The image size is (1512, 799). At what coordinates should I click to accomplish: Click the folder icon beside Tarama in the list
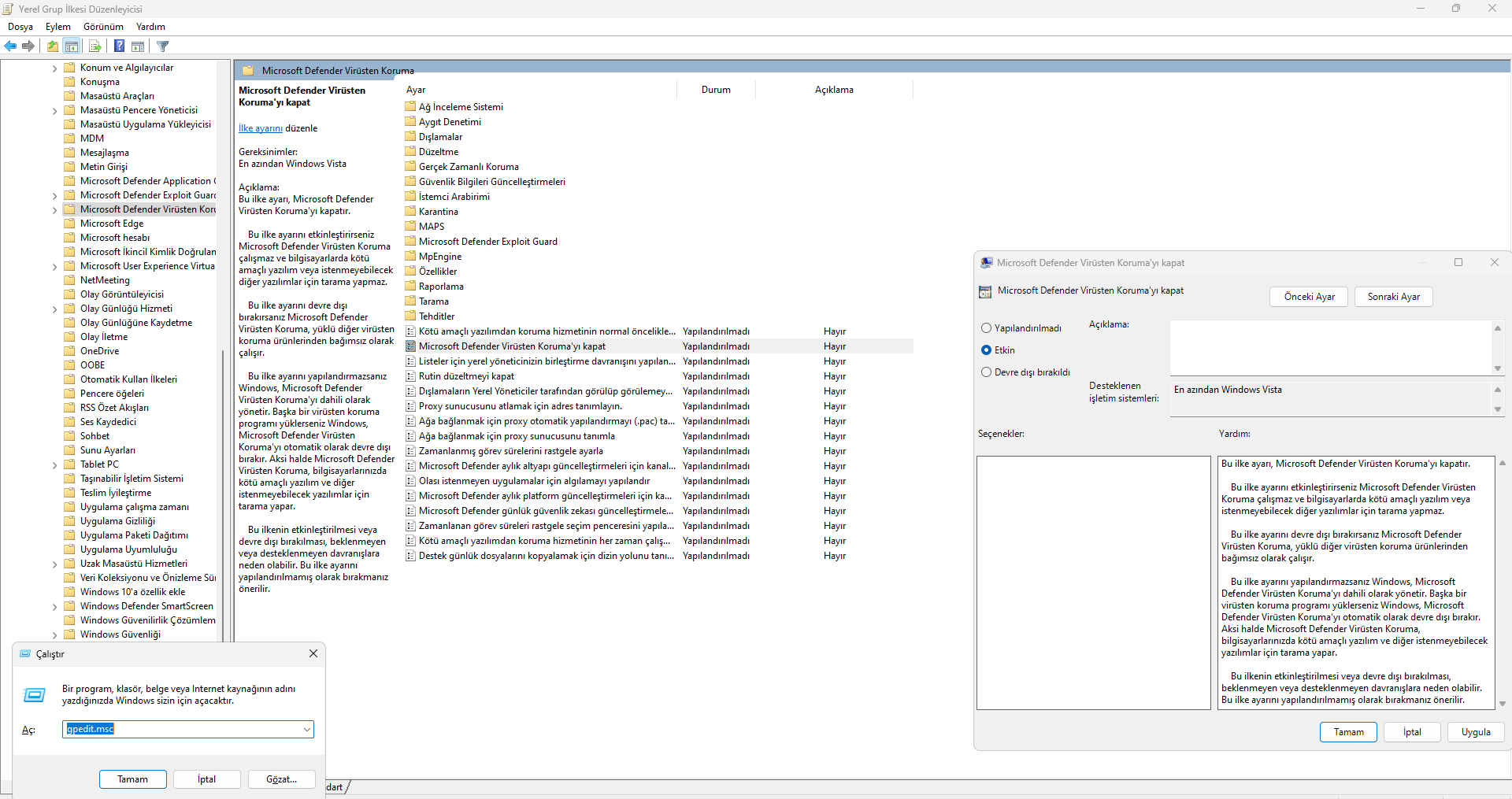(410, 301)
